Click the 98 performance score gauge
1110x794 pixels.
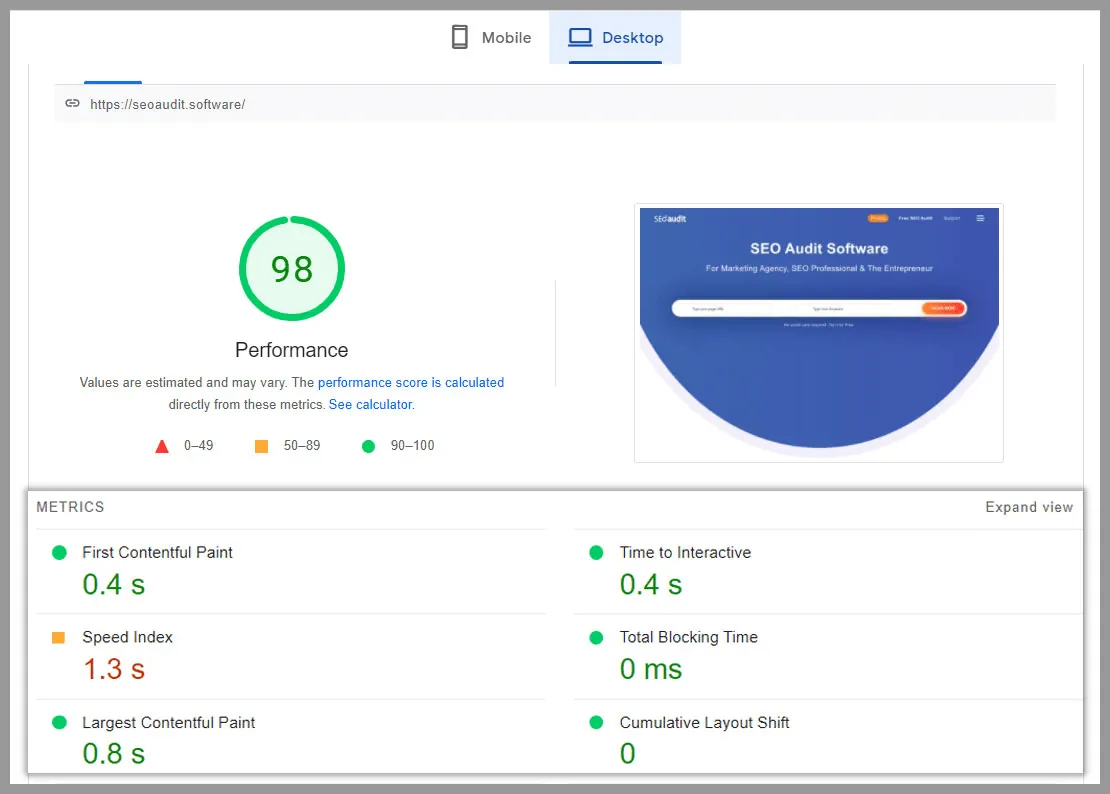292,268
